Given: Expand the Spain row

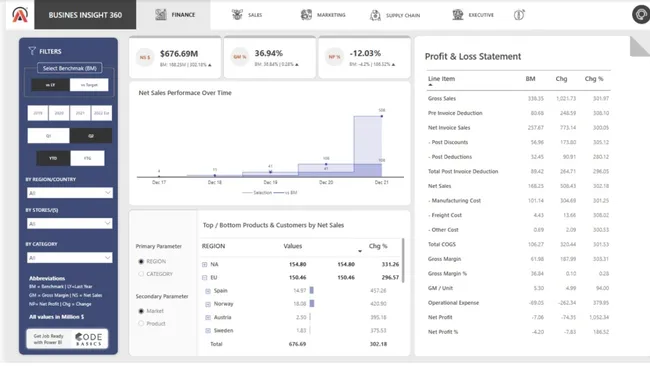Looking at the screenshot, I should point(208,291).
